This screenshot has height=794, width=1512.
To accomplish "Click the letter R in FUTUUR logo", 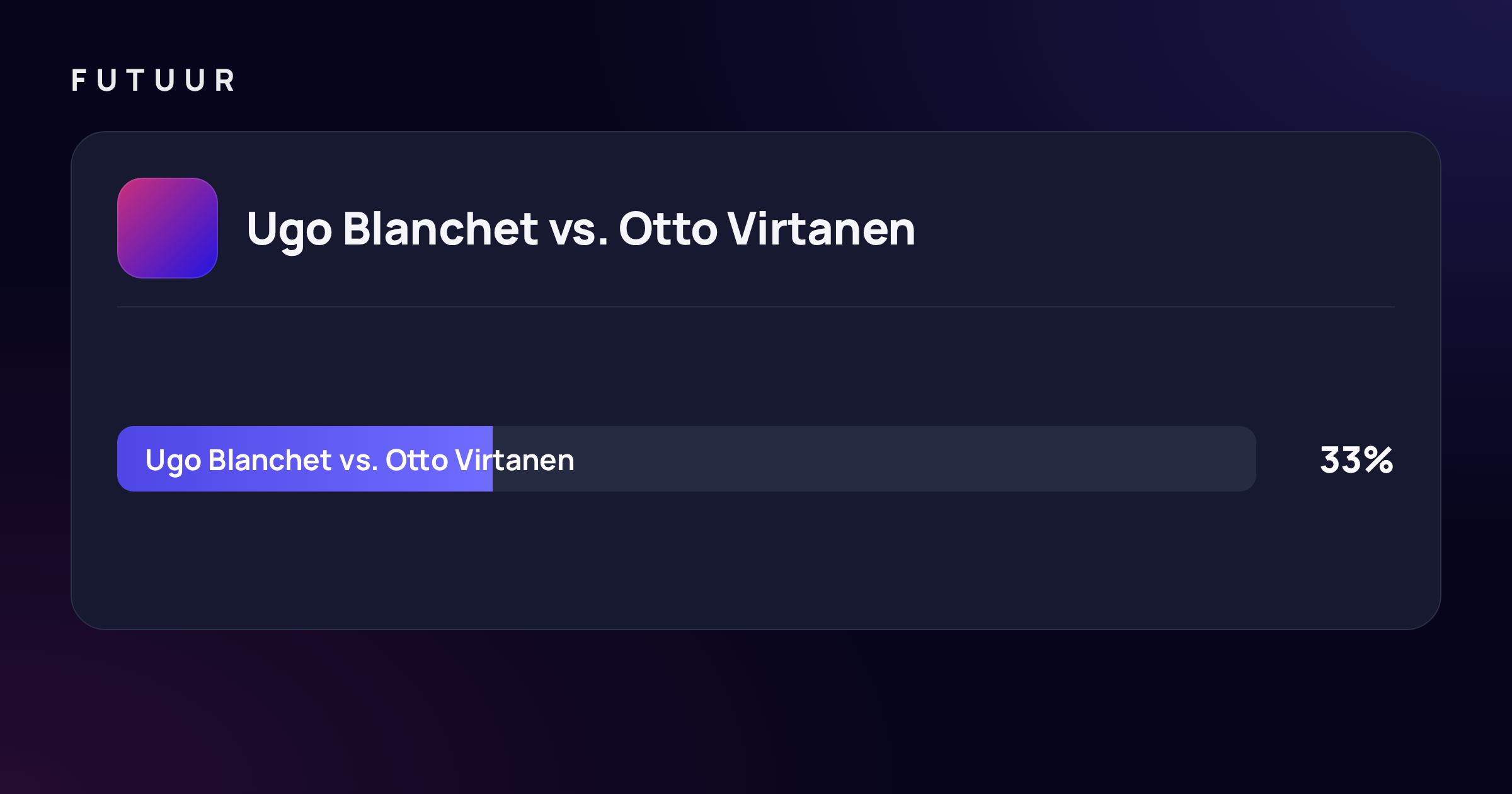I will point(225,81).
